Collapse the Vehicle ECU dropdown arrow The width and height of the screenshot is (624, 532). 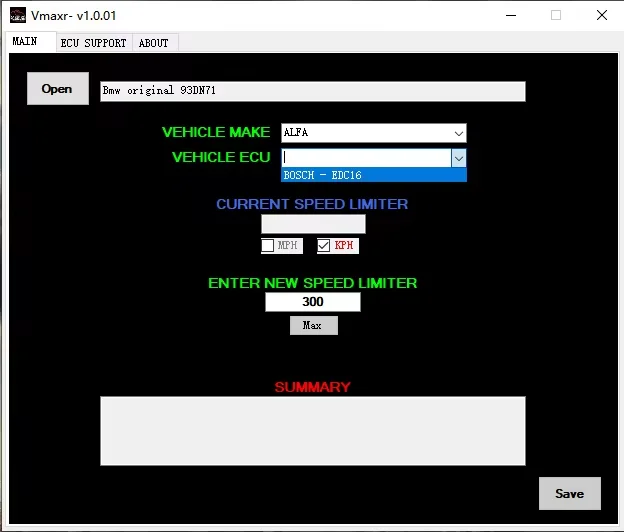(458, 158)
